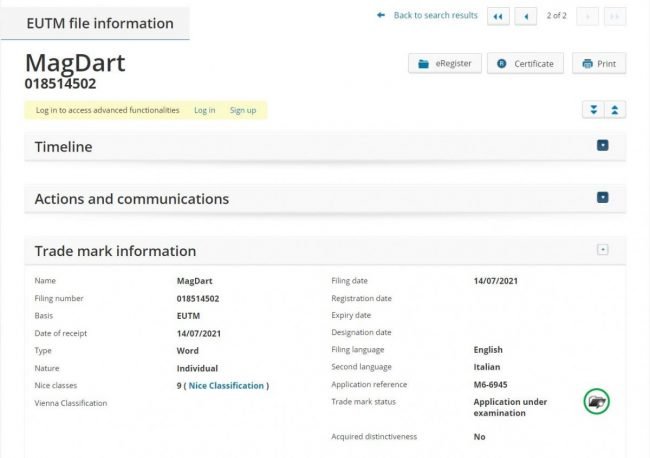Expand the Timeline section

(x=602, y=145)
